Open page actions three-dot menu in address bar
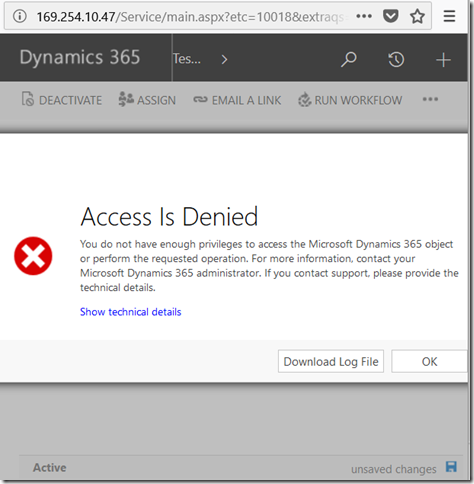This screenshot has width=474, height=484. pos(364,16)
